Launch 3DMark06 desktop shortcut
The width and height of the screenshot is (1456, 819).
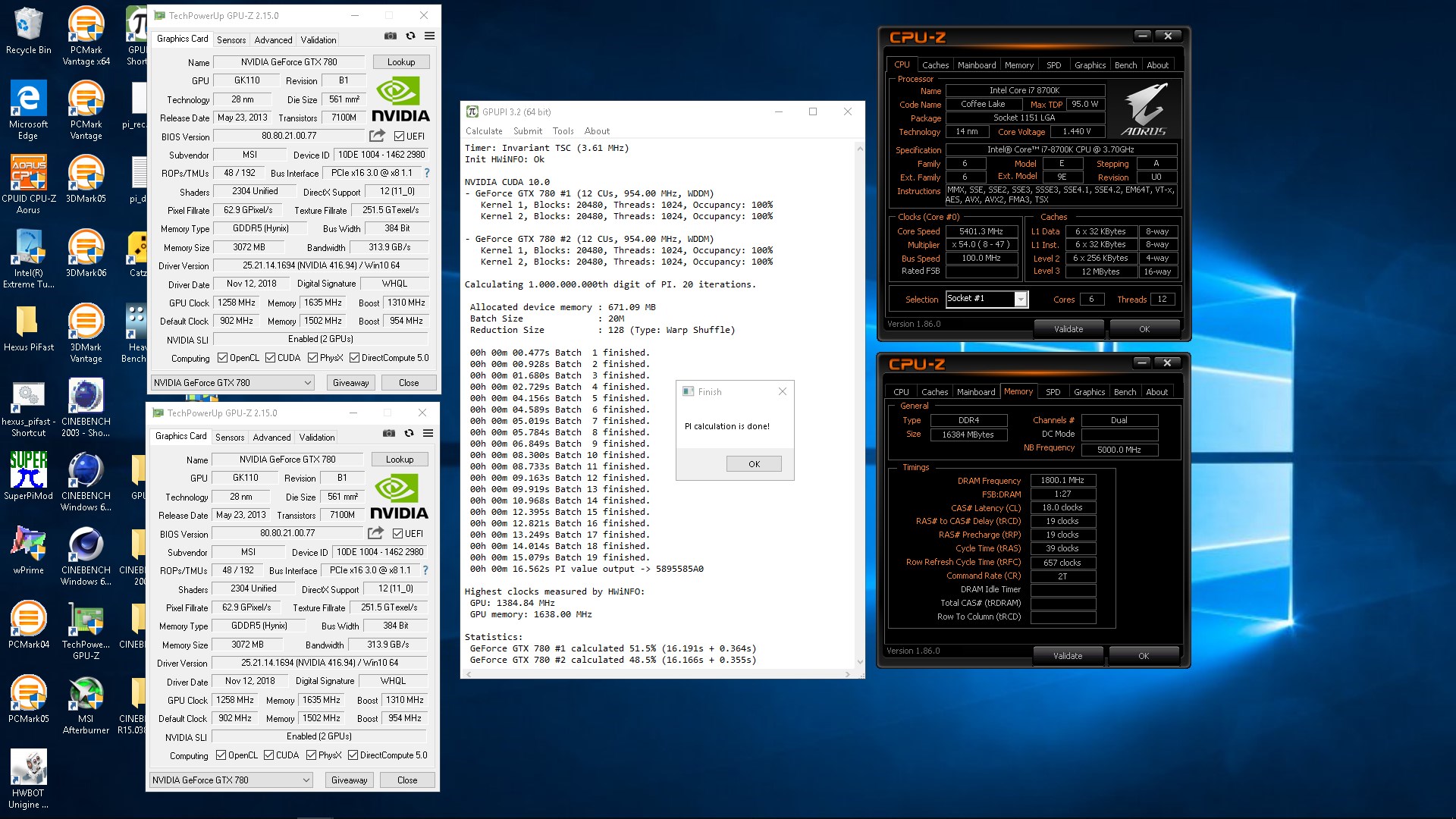pyautogui.click(x=86, y=253)
